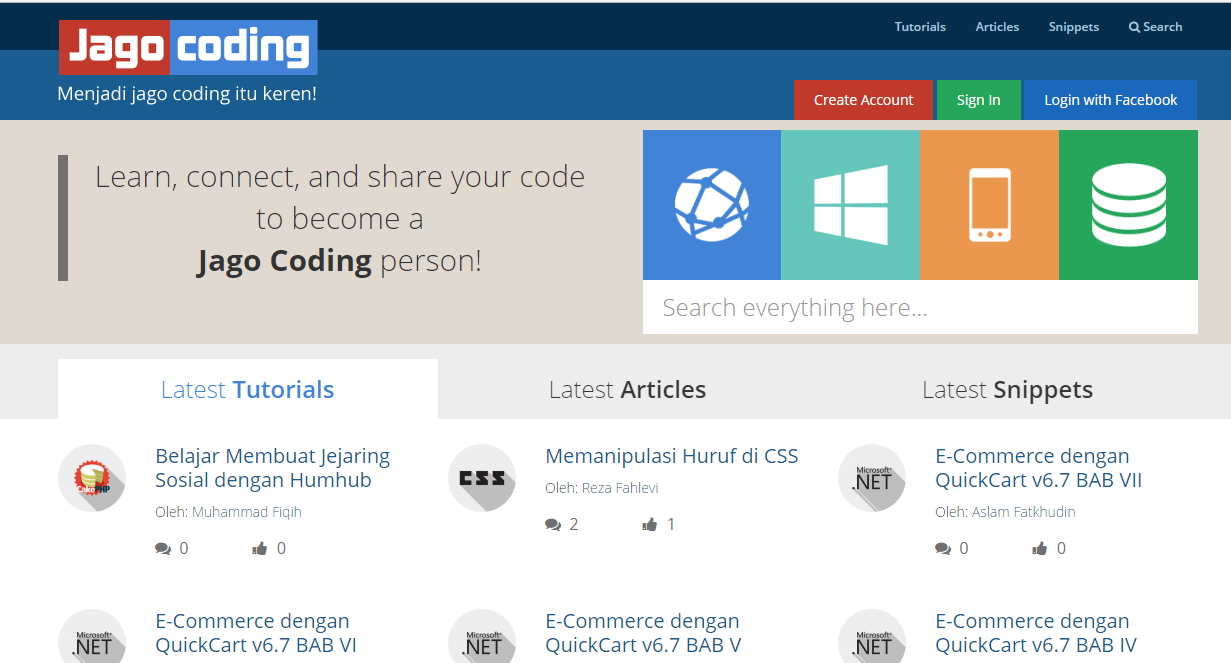Click the Jago Coding logo
The width and height of the screenshot is (1231, 663).
tap(188, 47)
